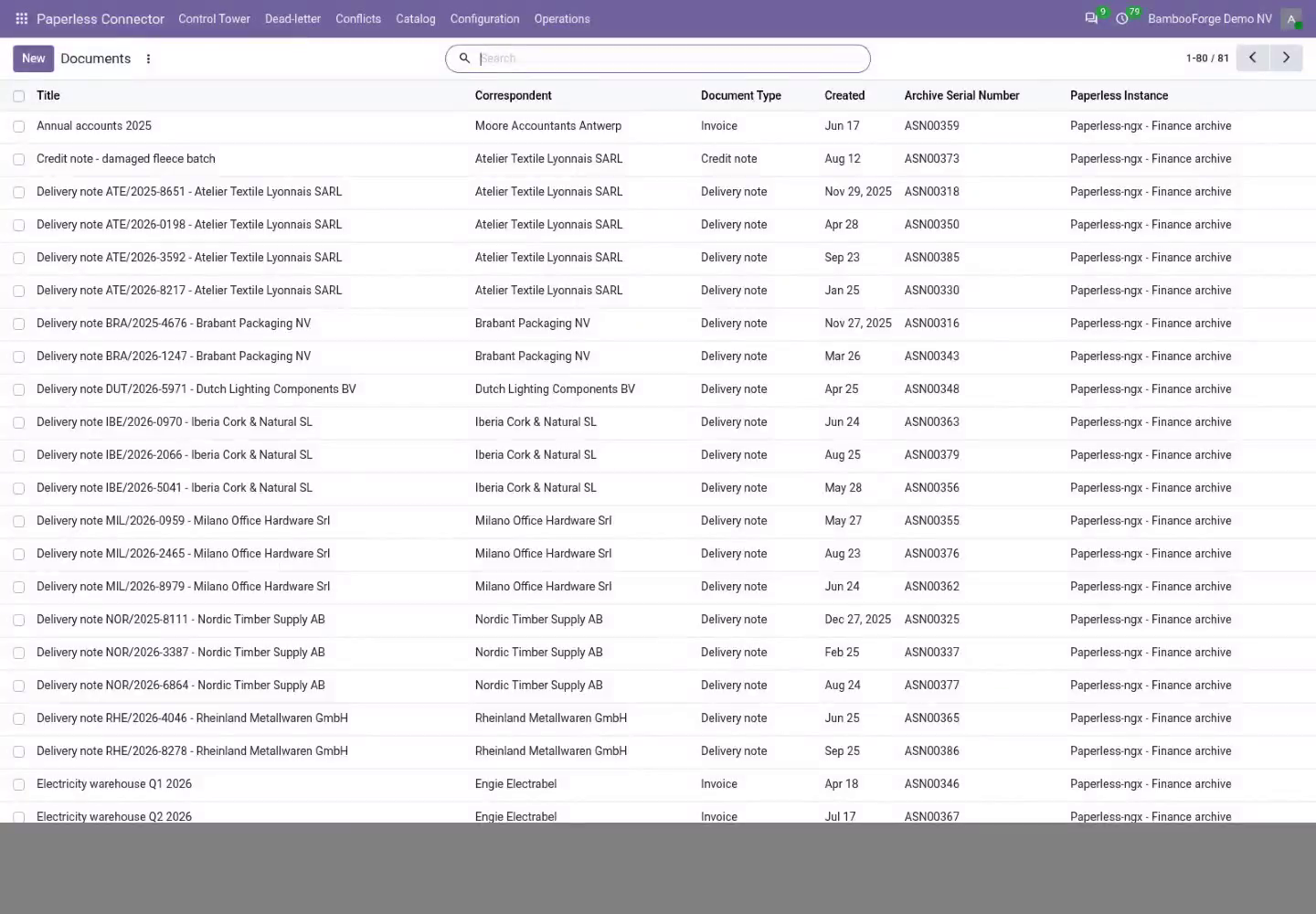Expand the Operations menu
This screenshot has width=1316, height=914.
click(562, 18)
